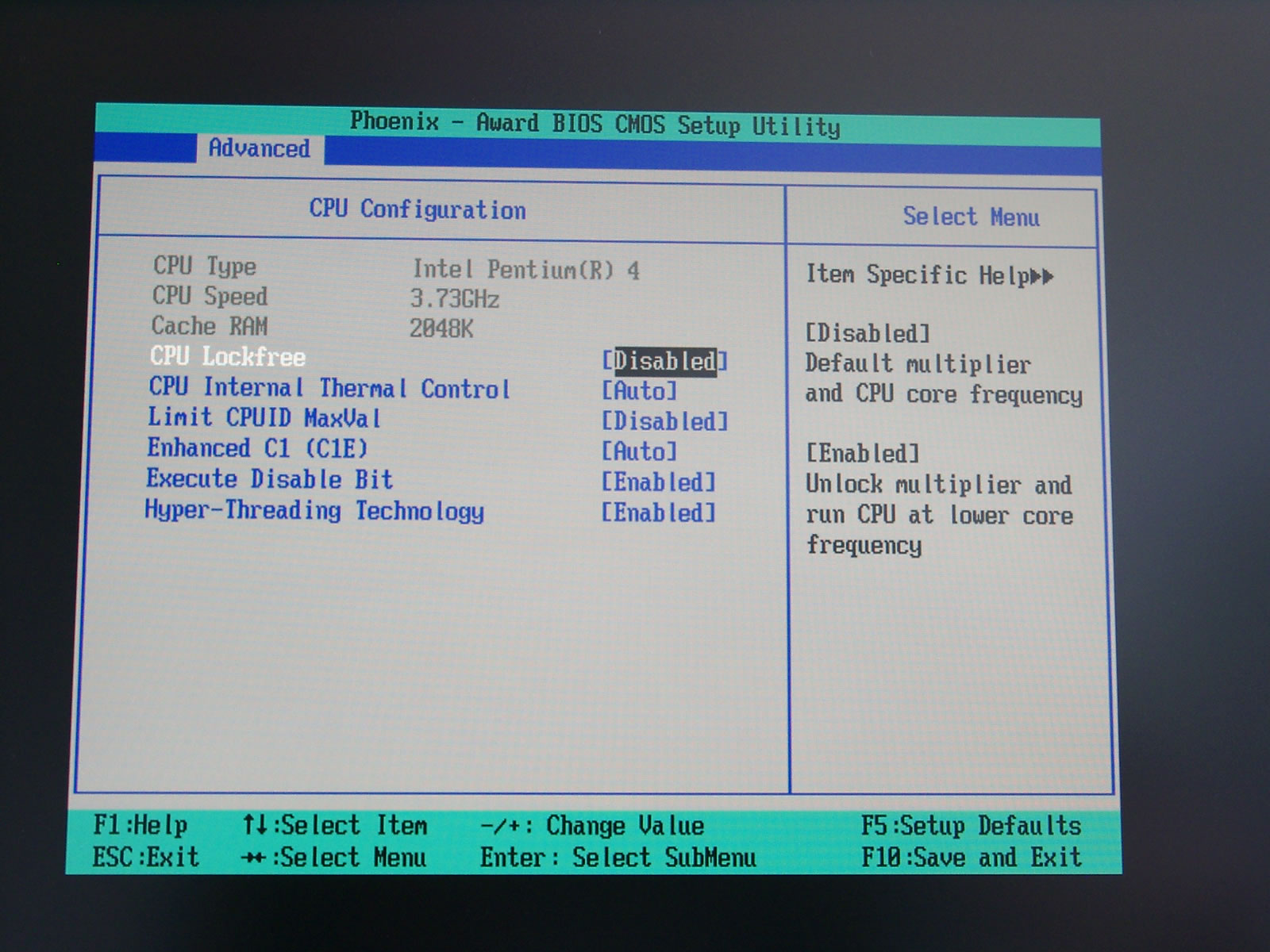This screenshot has height=952, width=1270.
Task: Click the [Disabled] help text heading
Action: [x=868, y=333]
